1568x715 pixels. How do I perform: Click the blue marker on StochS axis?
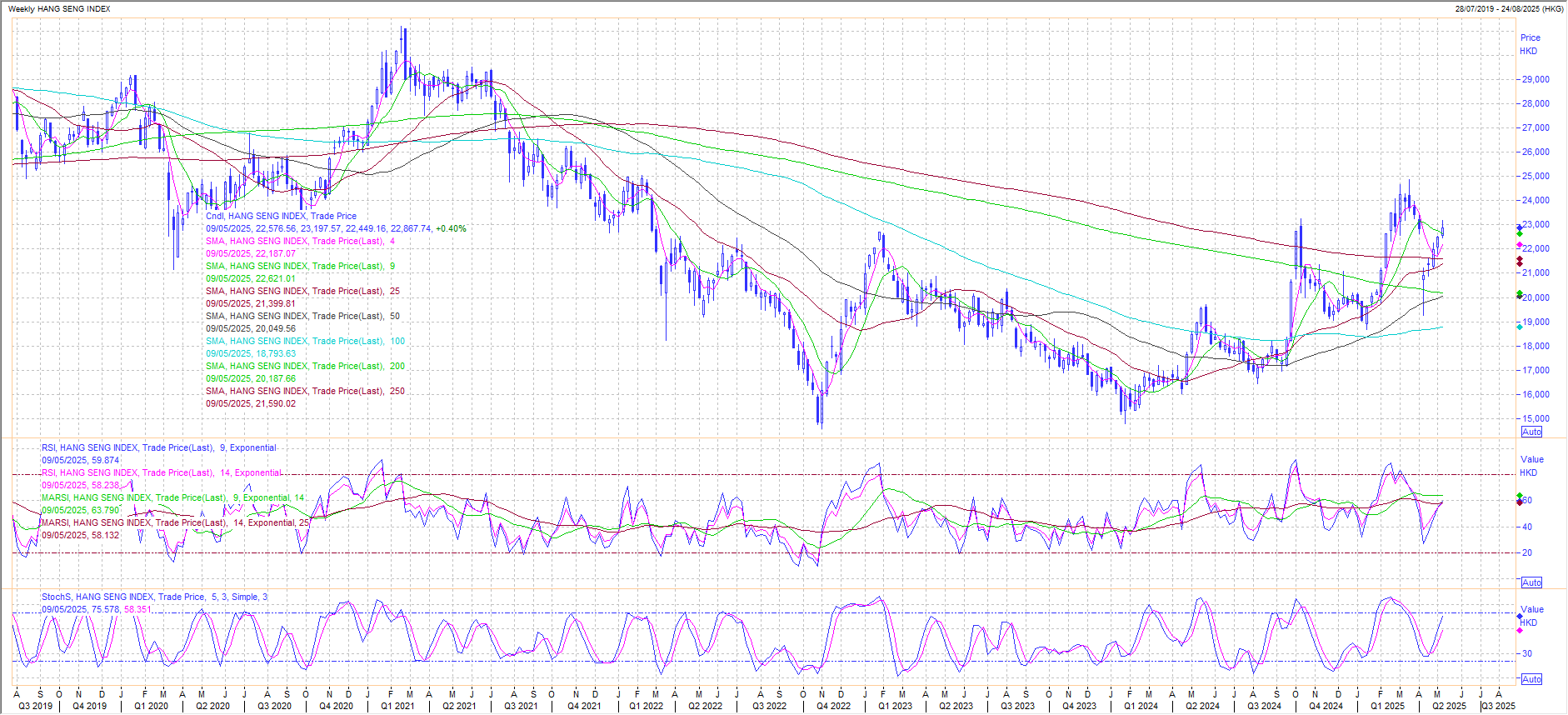(1520, 617)
